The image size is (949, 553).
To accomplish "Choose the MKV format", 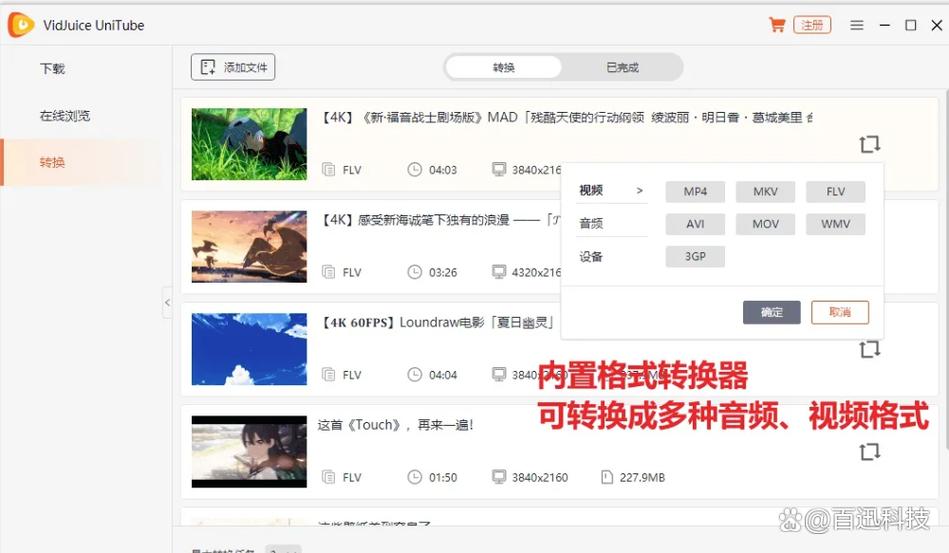I will pos(765,192).
